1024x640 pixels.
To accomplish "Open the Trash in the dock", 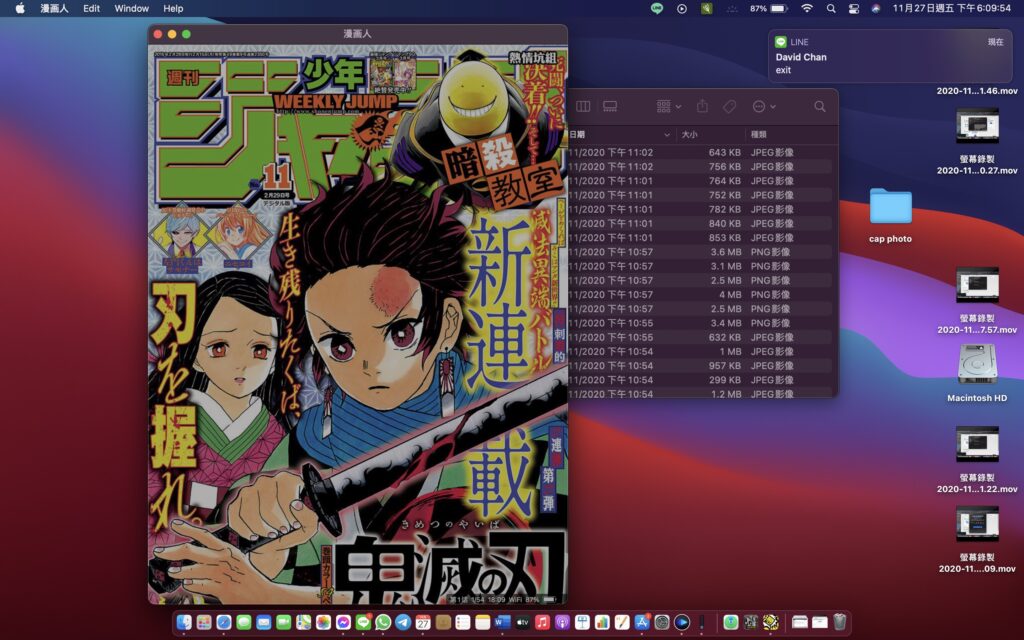I will pos(840,622).
